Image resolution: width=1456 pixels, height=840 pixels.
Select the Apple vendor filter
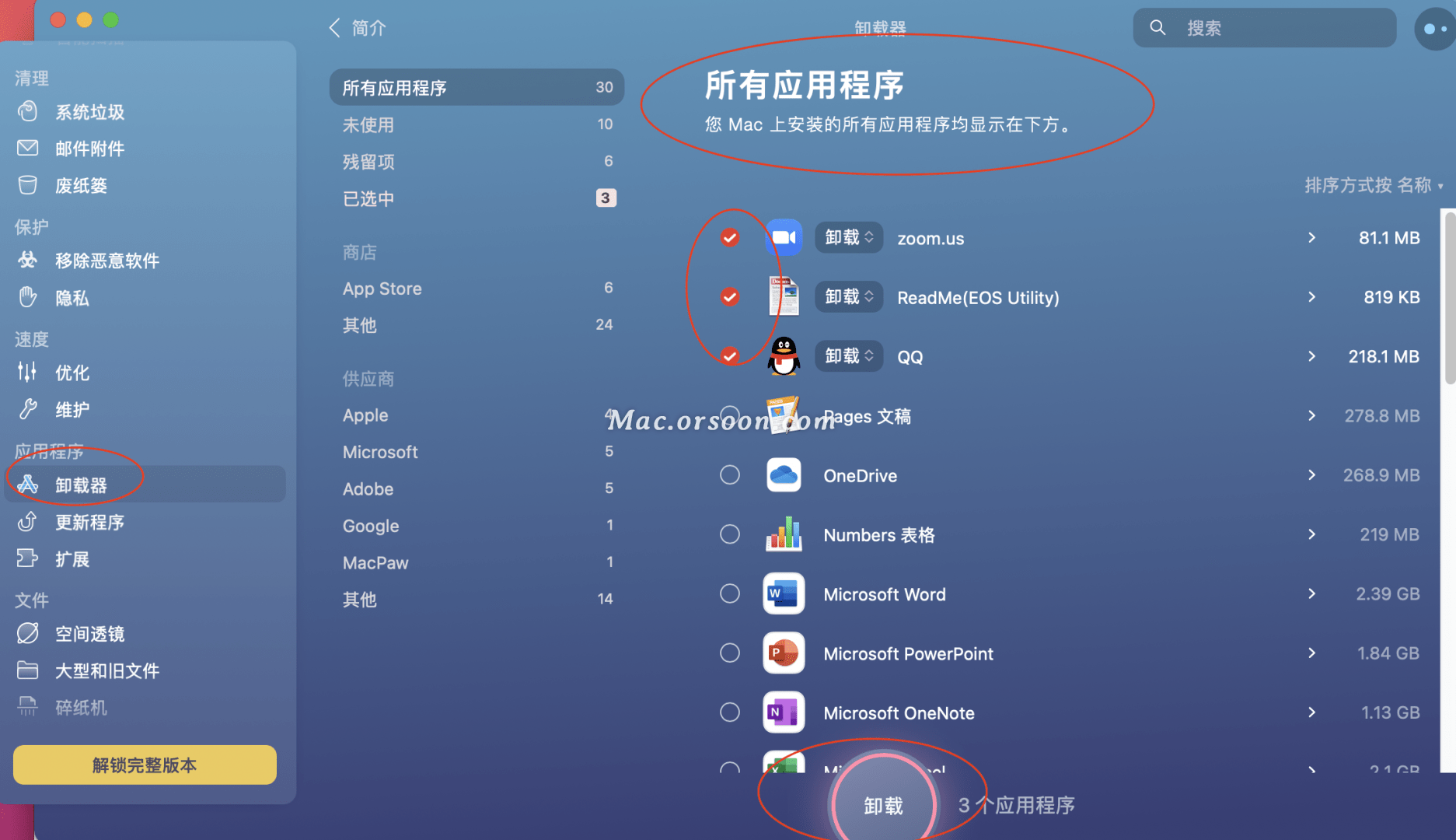click(x=477, y=415)
